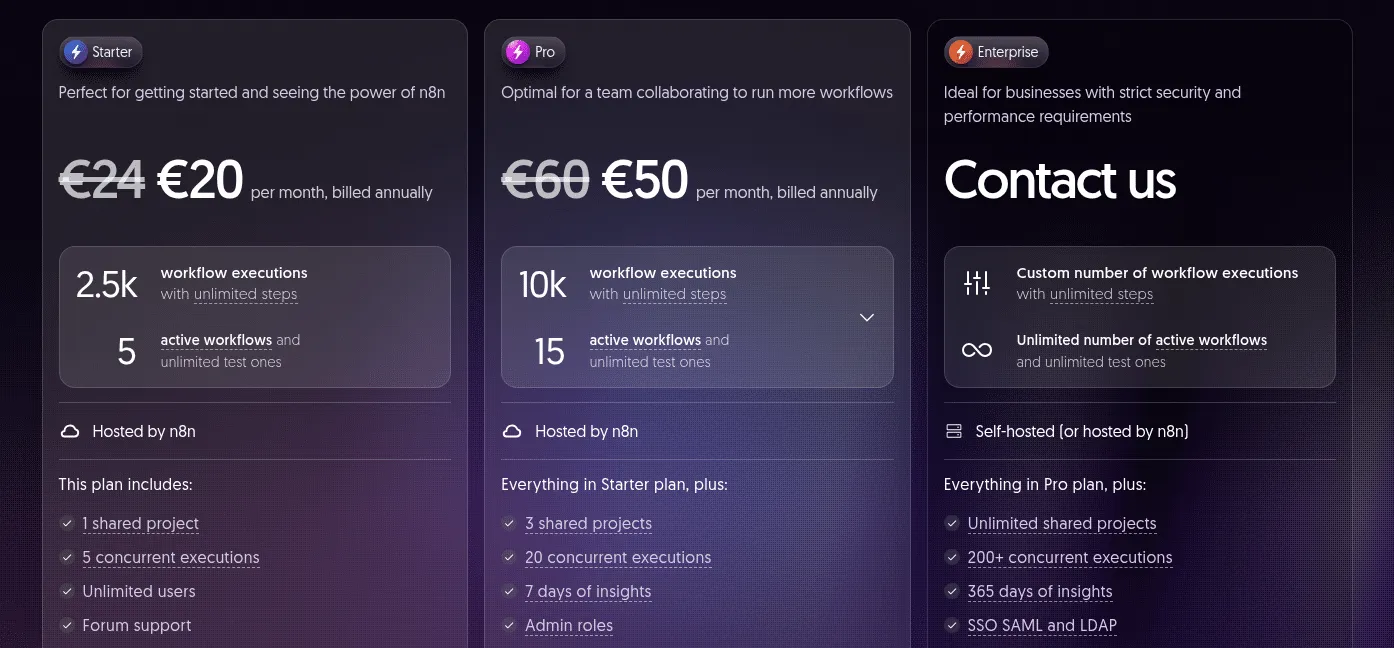Click unlimited steps under Starter workflow executions

pos(246,294)
